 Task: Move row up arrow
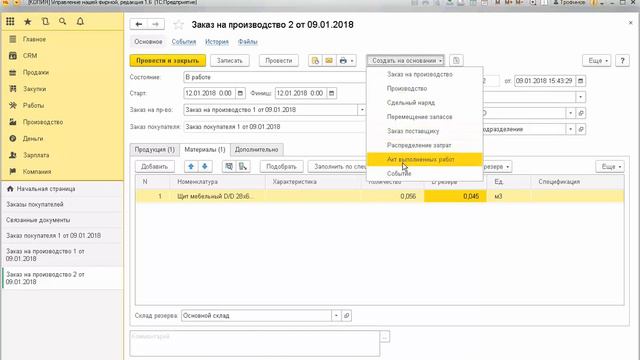click(191, 166)
